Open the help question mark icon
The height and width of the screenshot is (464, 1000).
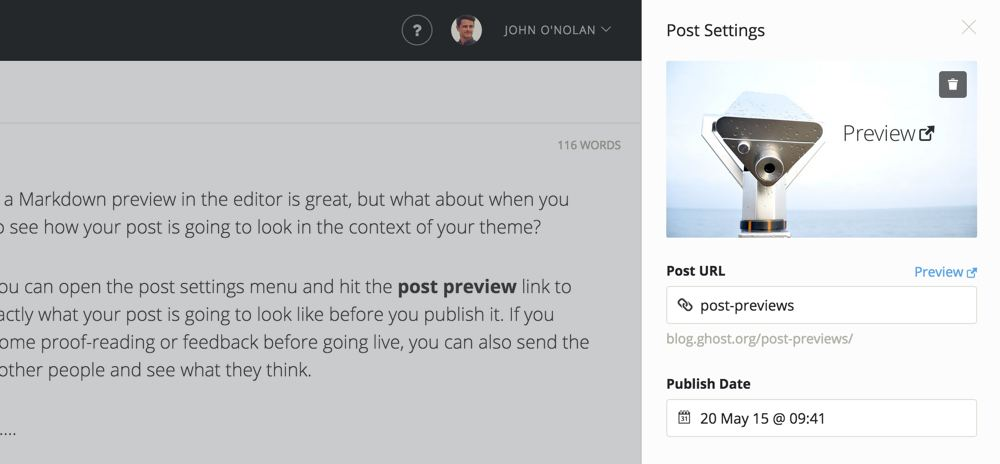click(416, 30)
